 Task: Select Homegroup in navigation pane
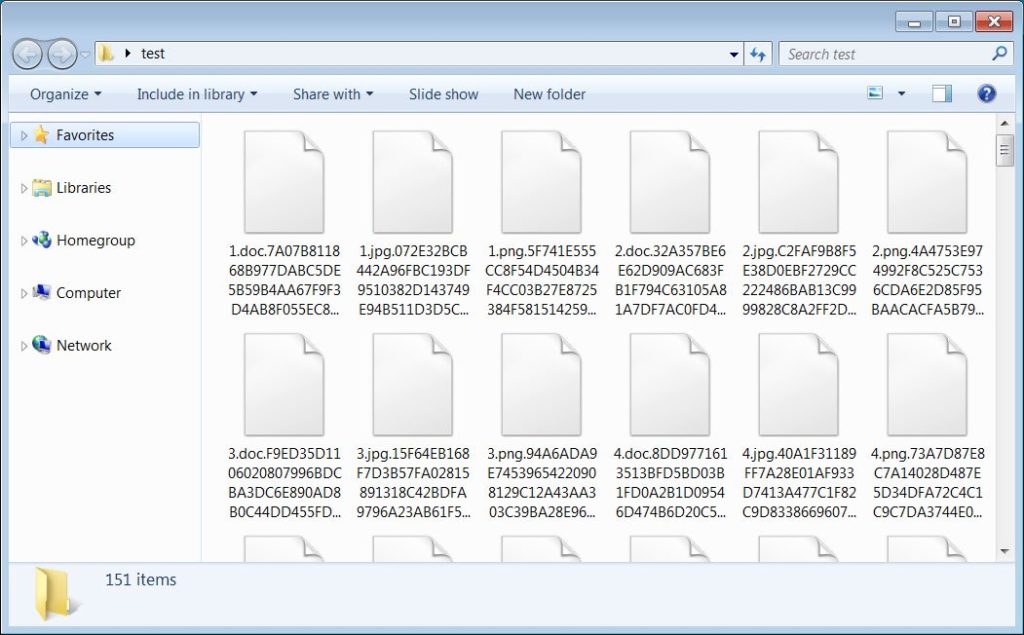95,240
